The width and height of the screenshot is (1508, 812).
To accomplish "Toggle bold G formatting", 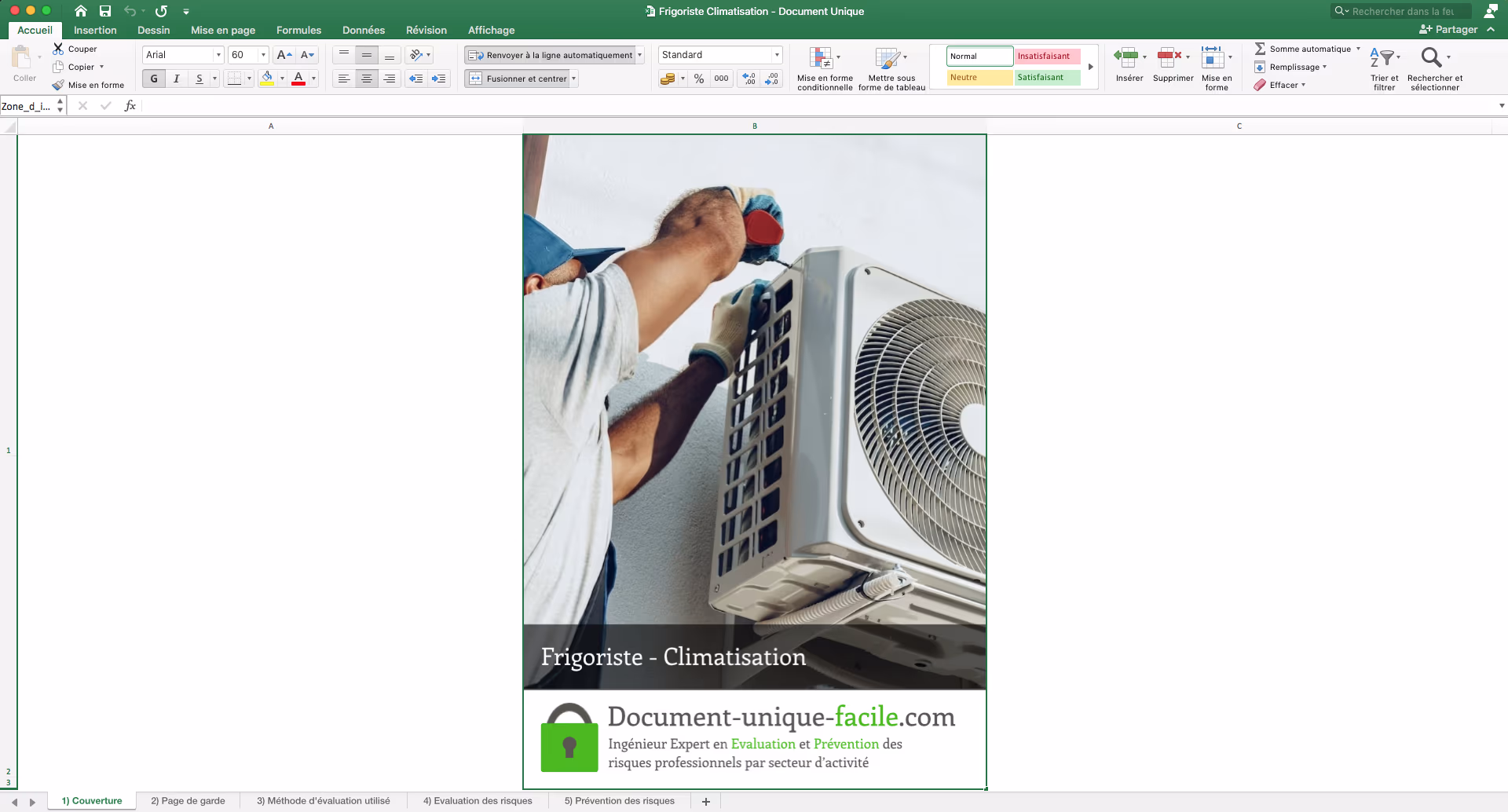I will [154, 79].
